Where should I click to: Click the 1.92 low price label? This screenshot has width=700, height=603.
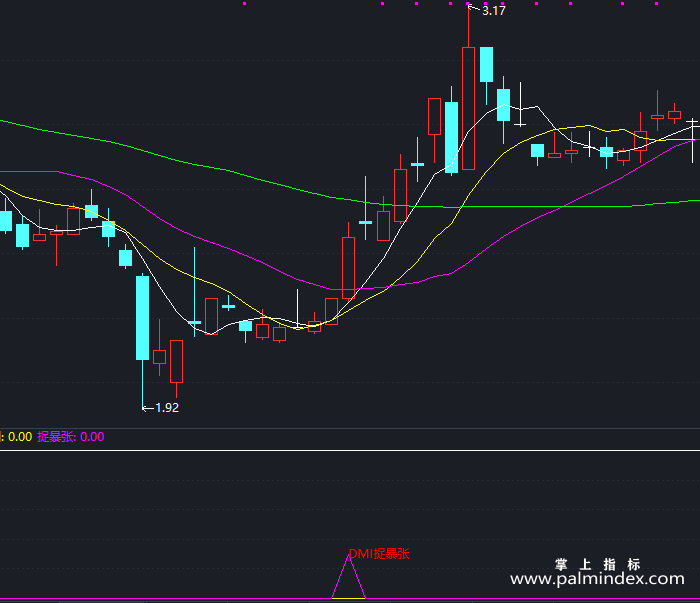(x=167, y=408)
